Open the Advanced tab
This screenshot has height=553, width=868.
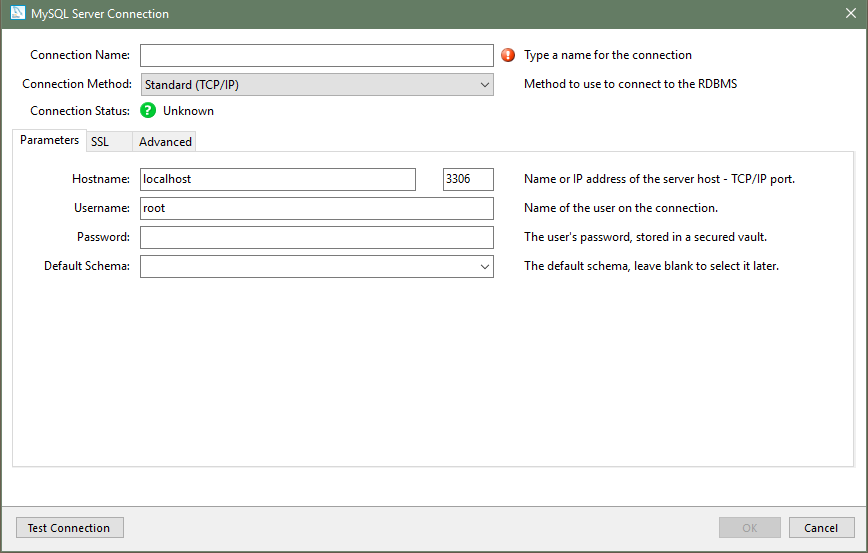pyautogui.click(x=165, y=142)
